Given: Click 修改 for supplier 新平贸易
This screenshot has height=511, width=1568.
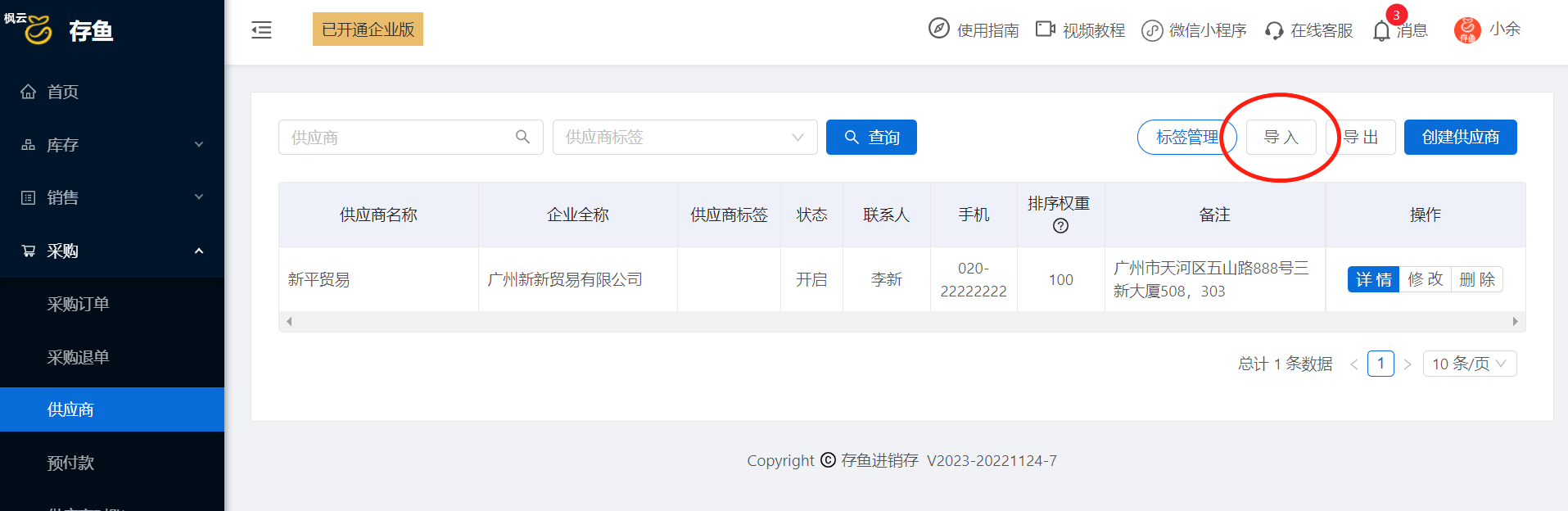Looking at the screenshot, I should coord(1426,279).
